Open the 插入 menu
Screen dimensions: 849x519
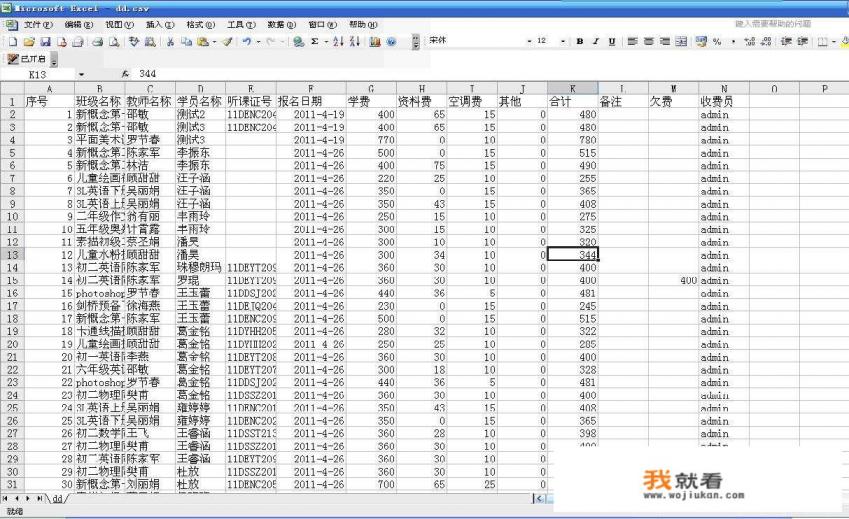(160, 25)
